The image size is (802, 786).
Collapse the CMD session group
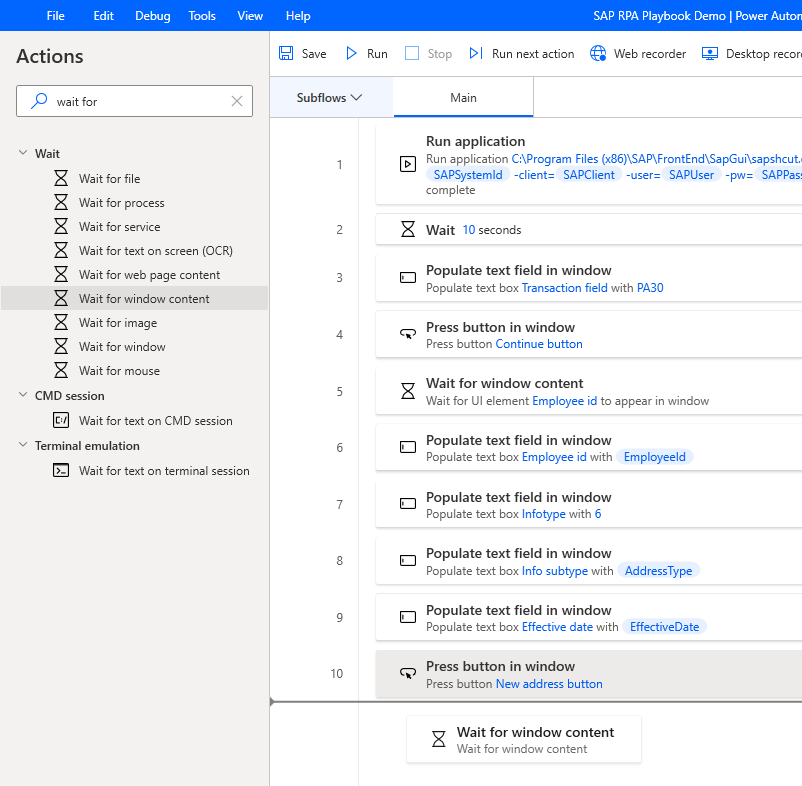coord(23,395)
